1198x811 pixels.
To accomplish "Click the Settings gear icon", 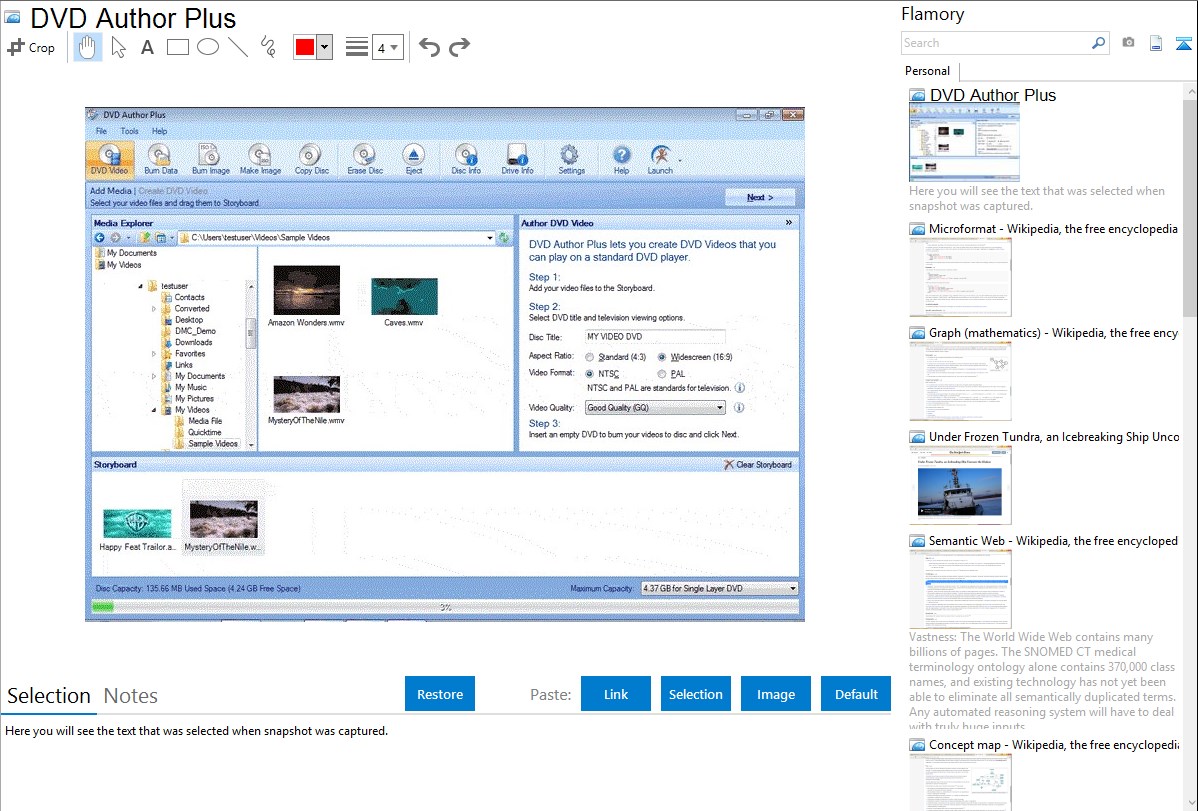I will coord(571,158).
